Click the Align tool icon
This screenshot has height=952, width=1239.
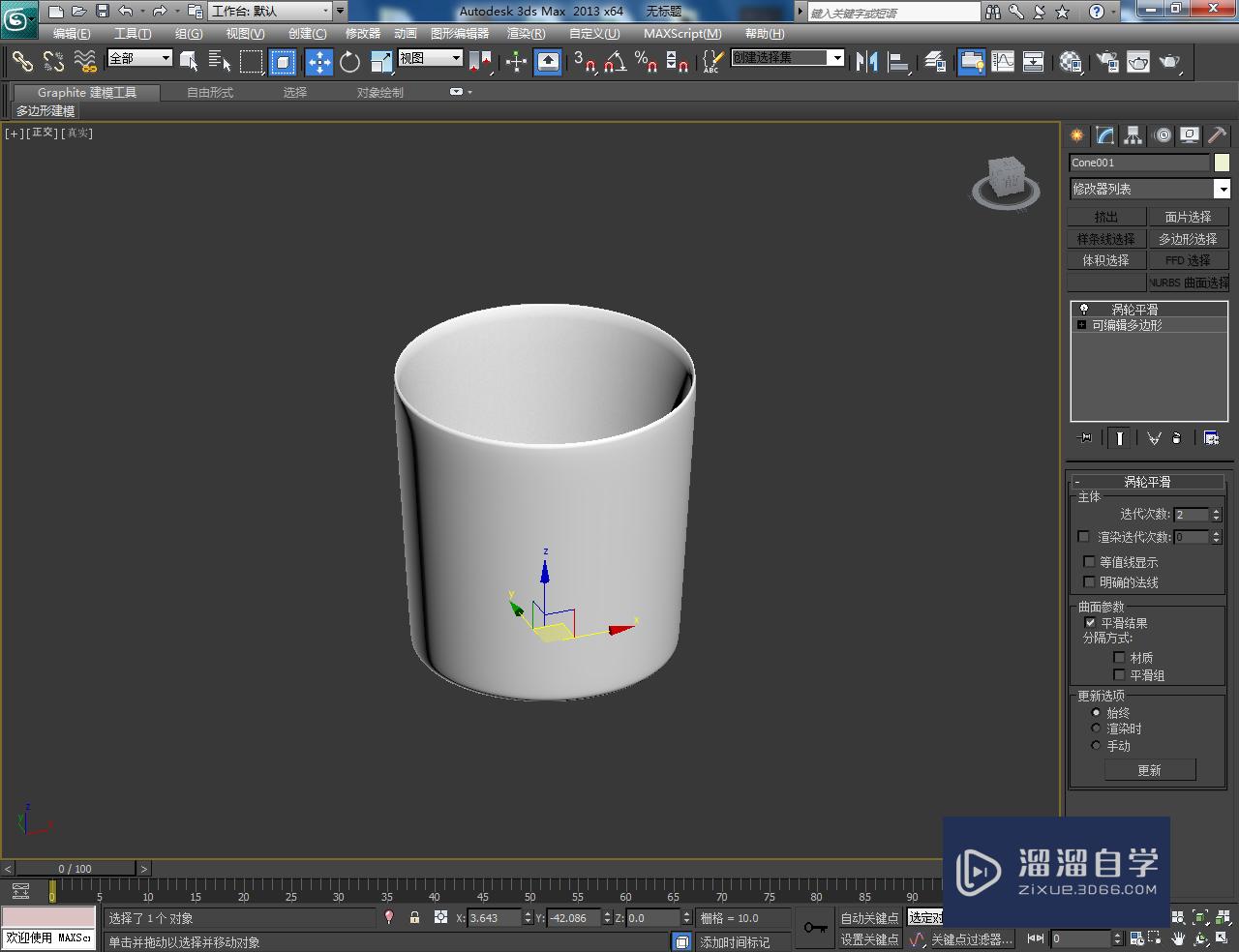[x=899, y=62]
